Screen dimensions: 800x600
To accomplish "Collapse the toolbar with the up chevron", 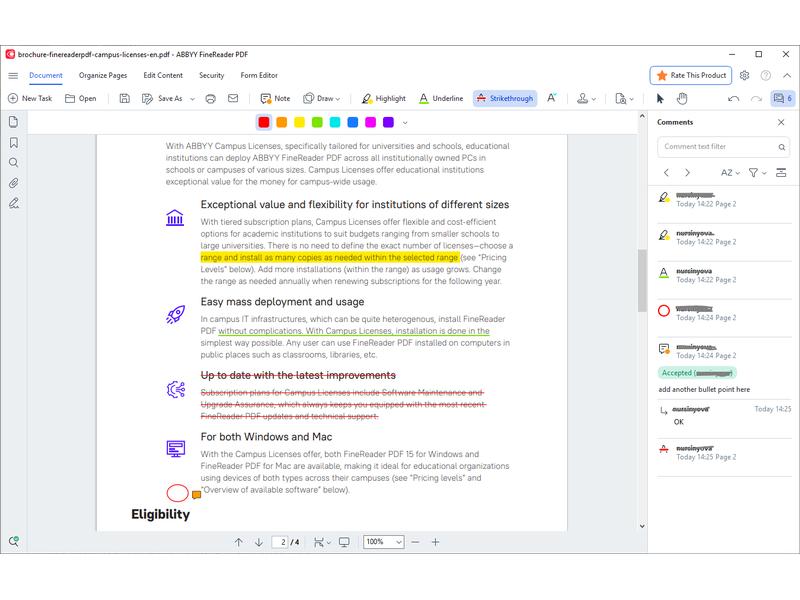I will tap(787, 76).
